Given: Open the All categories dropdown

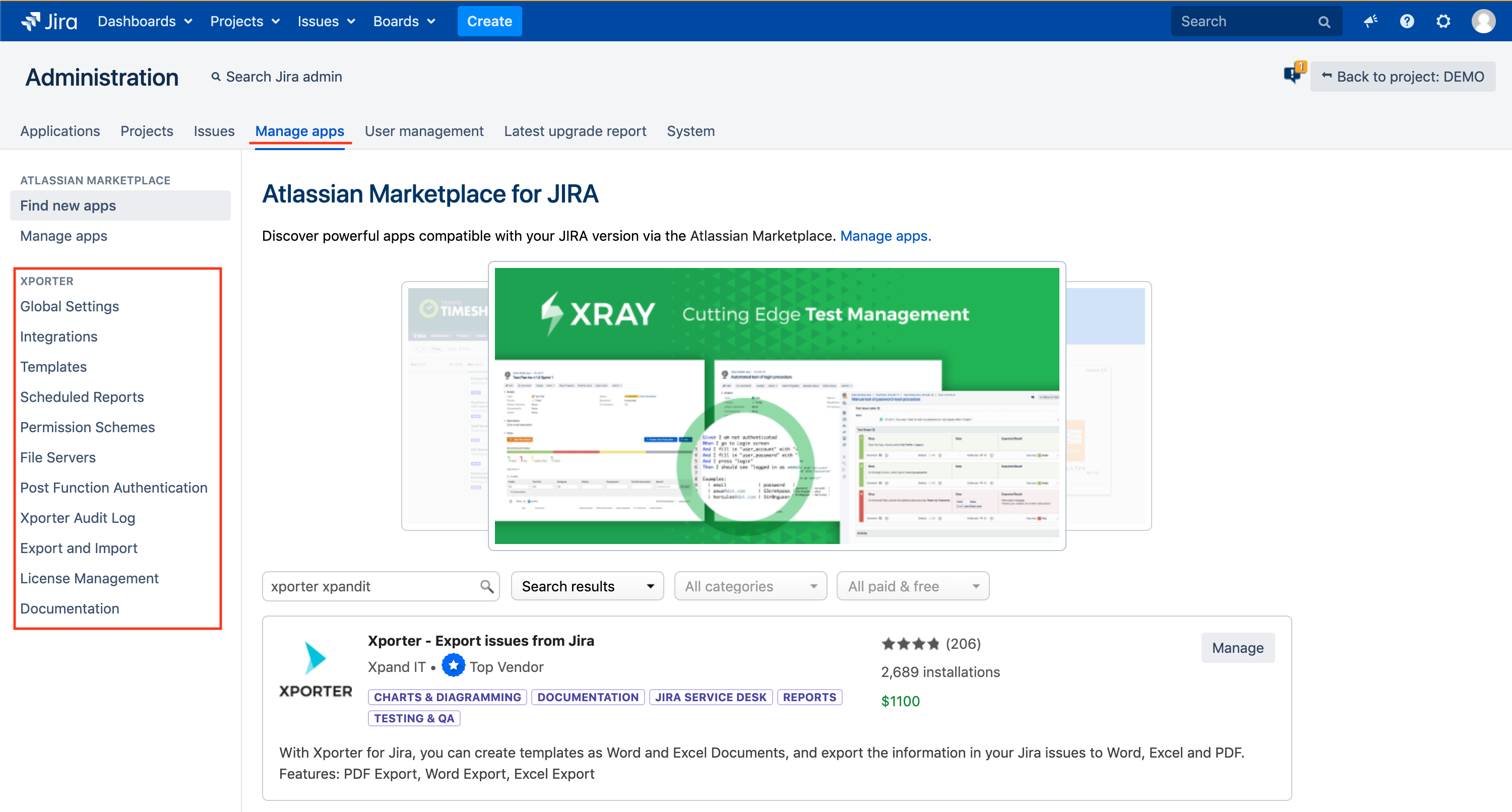Looking at the screenshot, I should click(750, 586).
